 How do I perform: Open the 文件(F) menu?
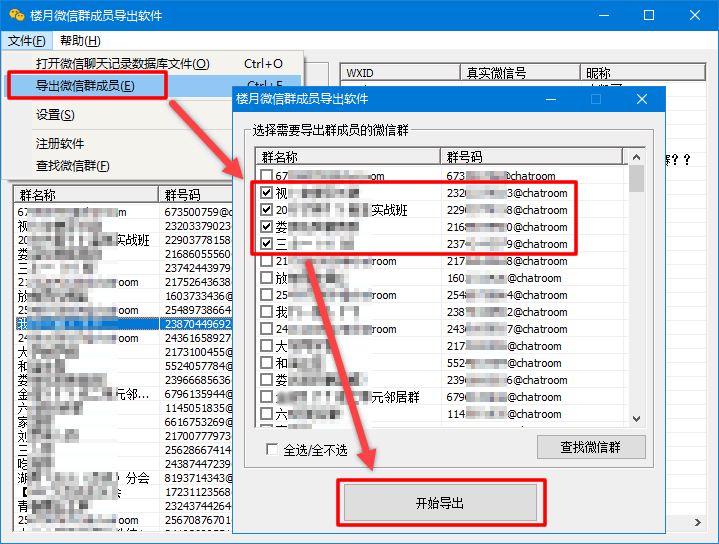(27, 41)
